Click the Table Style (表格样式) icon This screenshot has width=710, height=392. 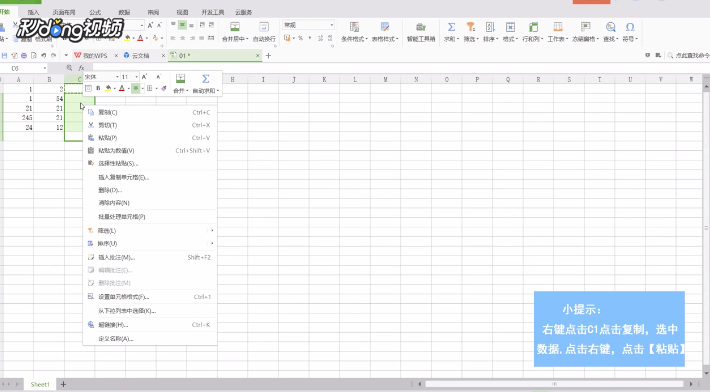[x=385, y=27]
